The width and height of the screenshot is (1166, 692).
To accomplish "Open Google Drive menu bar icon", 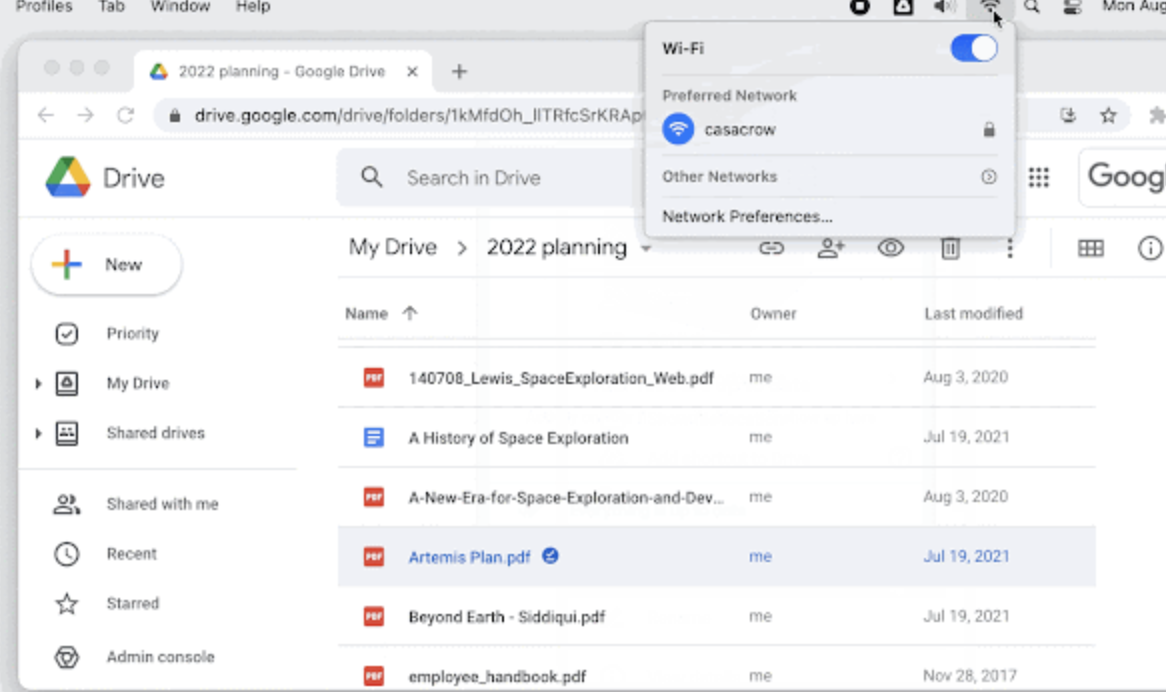I will point(902,7).
